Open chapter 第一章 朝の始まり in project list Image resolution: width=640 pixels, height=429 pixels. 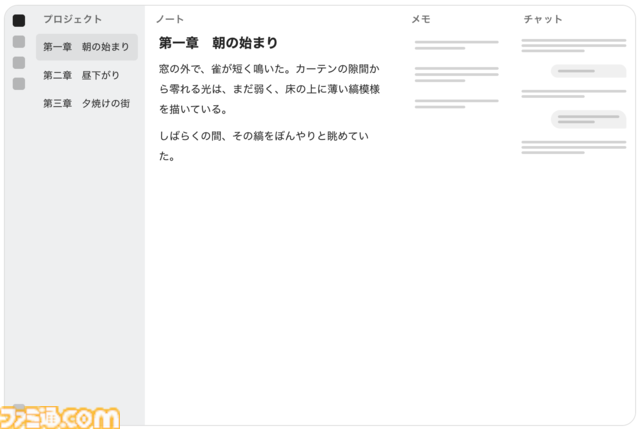tap(87, 47)
